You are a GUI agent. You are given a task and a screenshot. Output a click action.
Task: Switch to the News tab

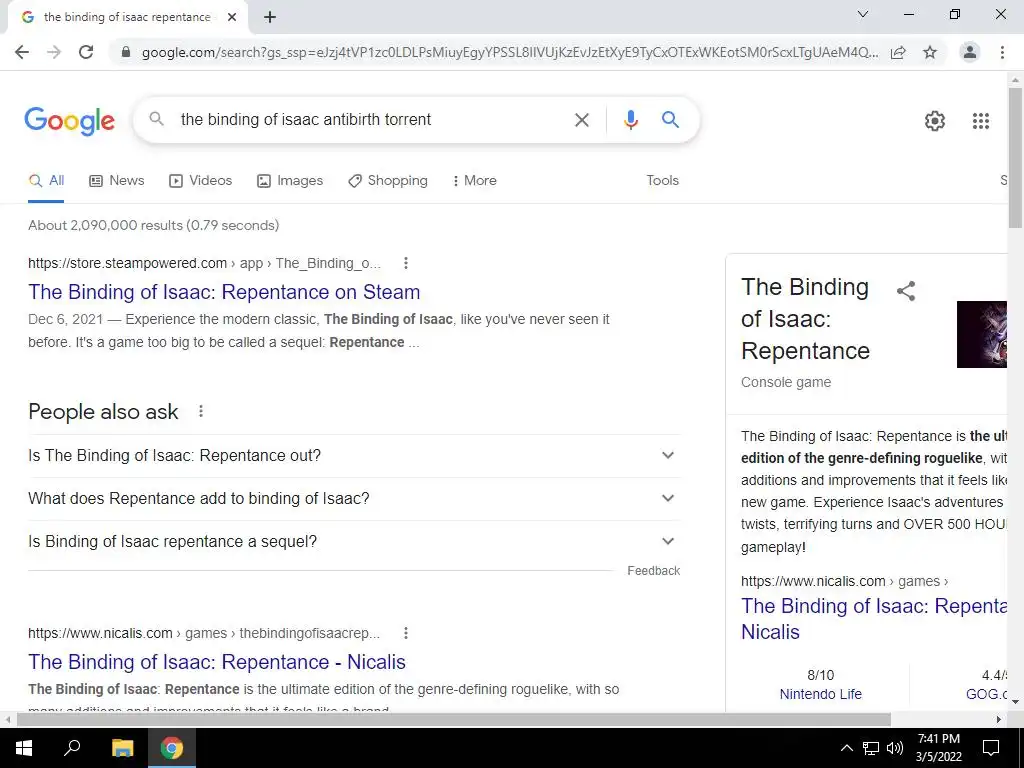117,181
